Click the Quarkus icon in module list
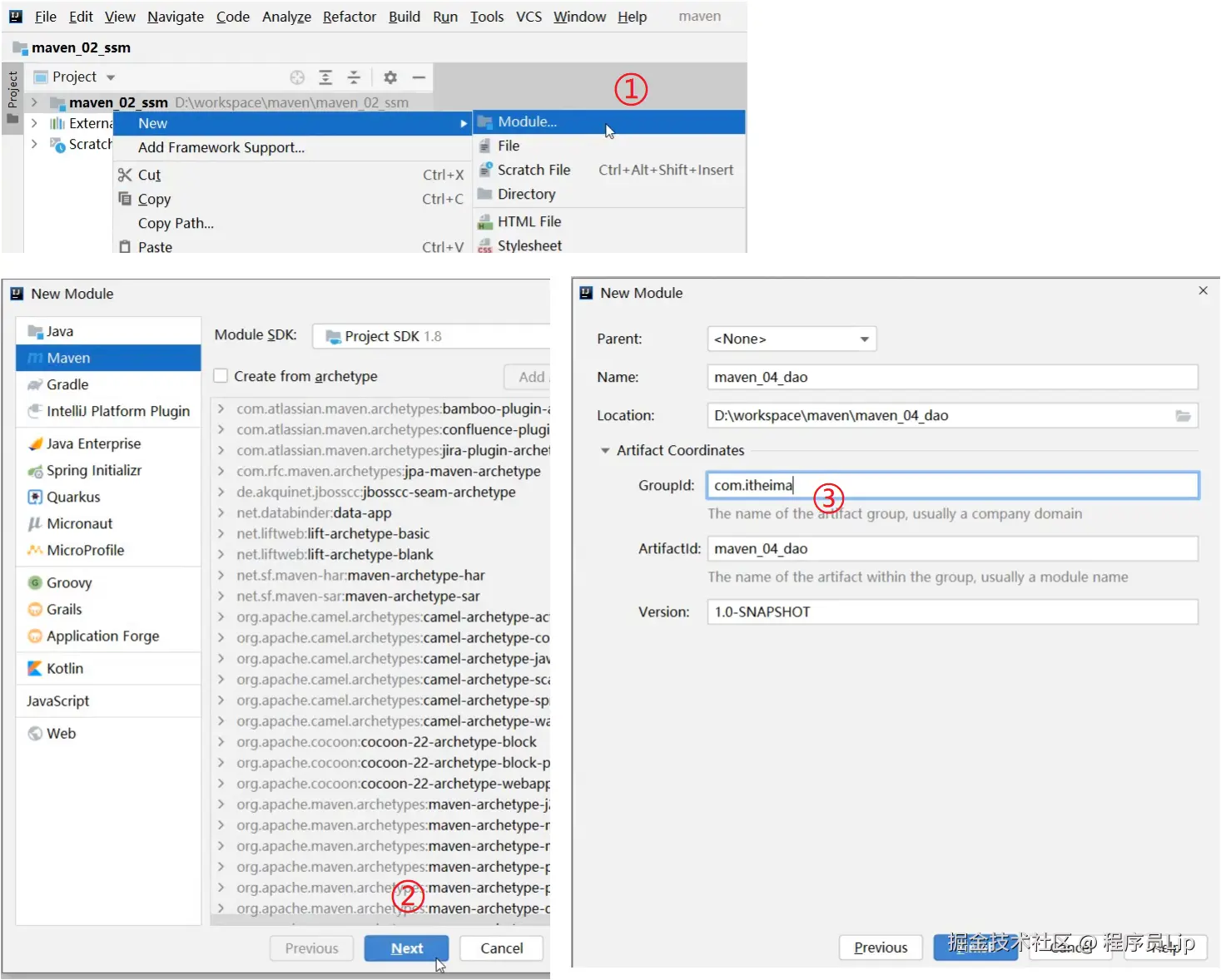1221x980 pixels. pyautogui.click(x=35, y=497)
